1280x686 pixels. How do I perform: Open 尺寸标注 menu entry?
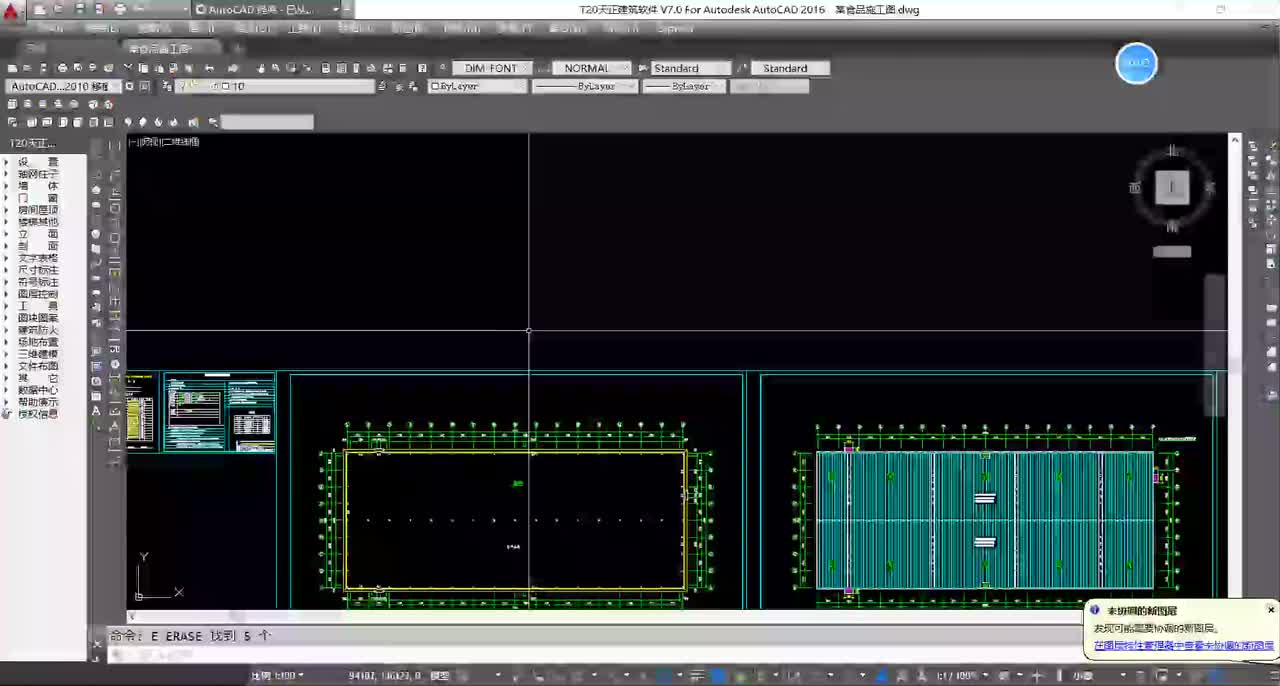click(38, 270)
